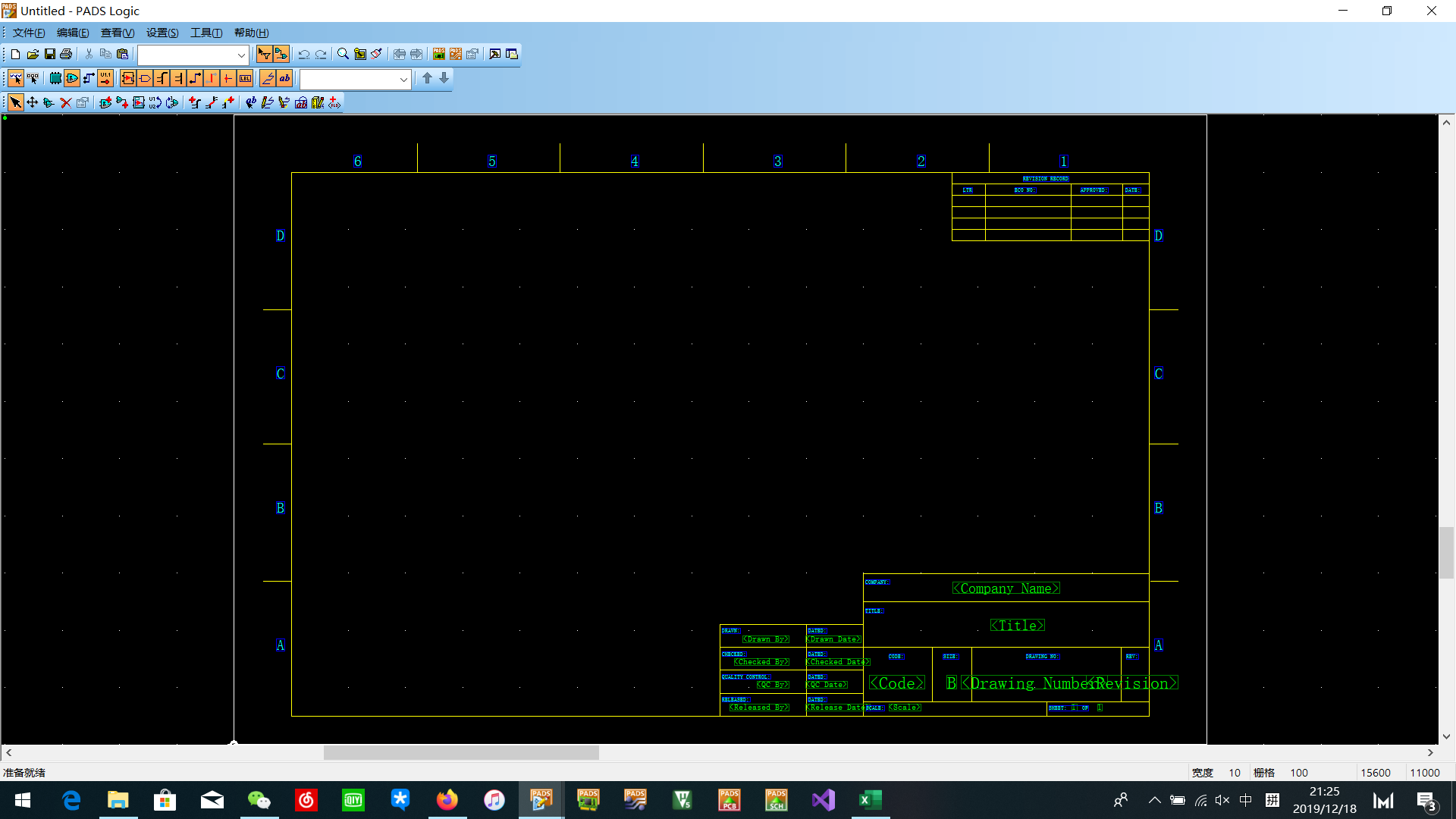Toggle the Select Labels LBL filter

(245, 78)
